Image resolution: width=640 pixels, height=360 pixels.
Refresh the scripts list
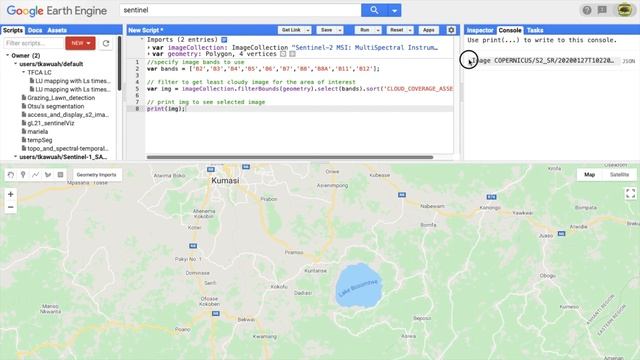[x=106, y=43]
